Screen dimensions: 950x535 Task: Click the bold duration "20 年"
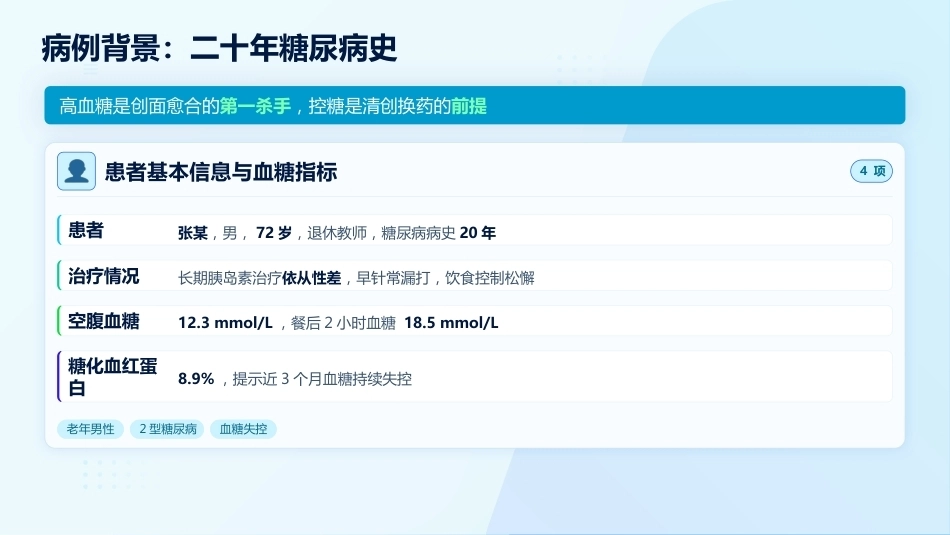click(x=477, y=233)
